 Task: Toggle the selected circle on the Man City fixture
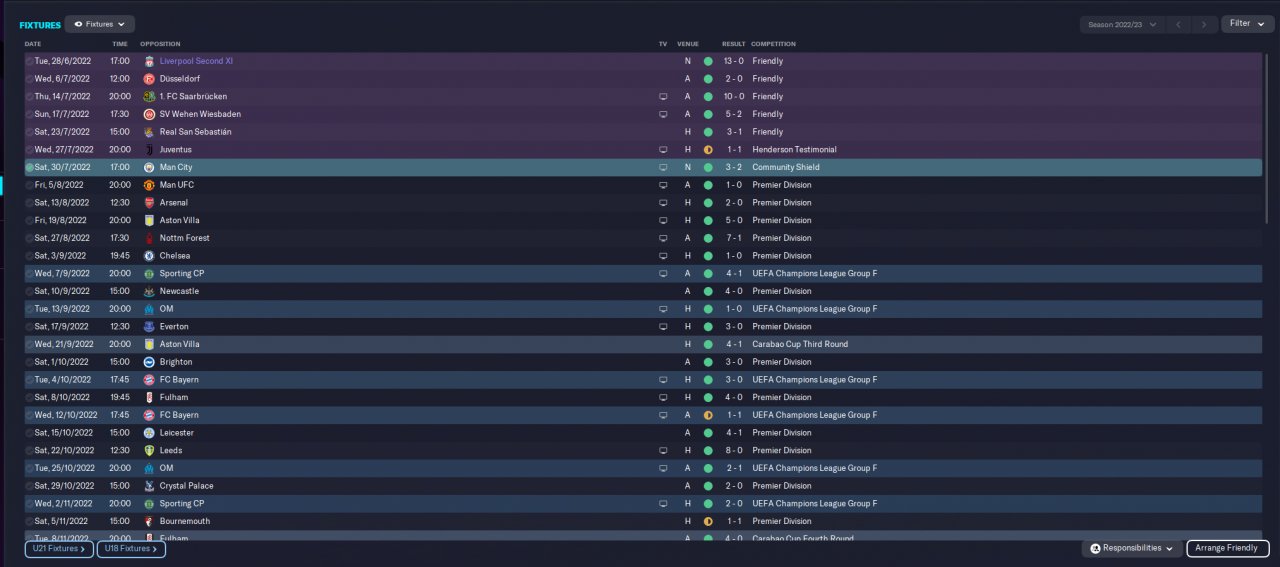29,167
